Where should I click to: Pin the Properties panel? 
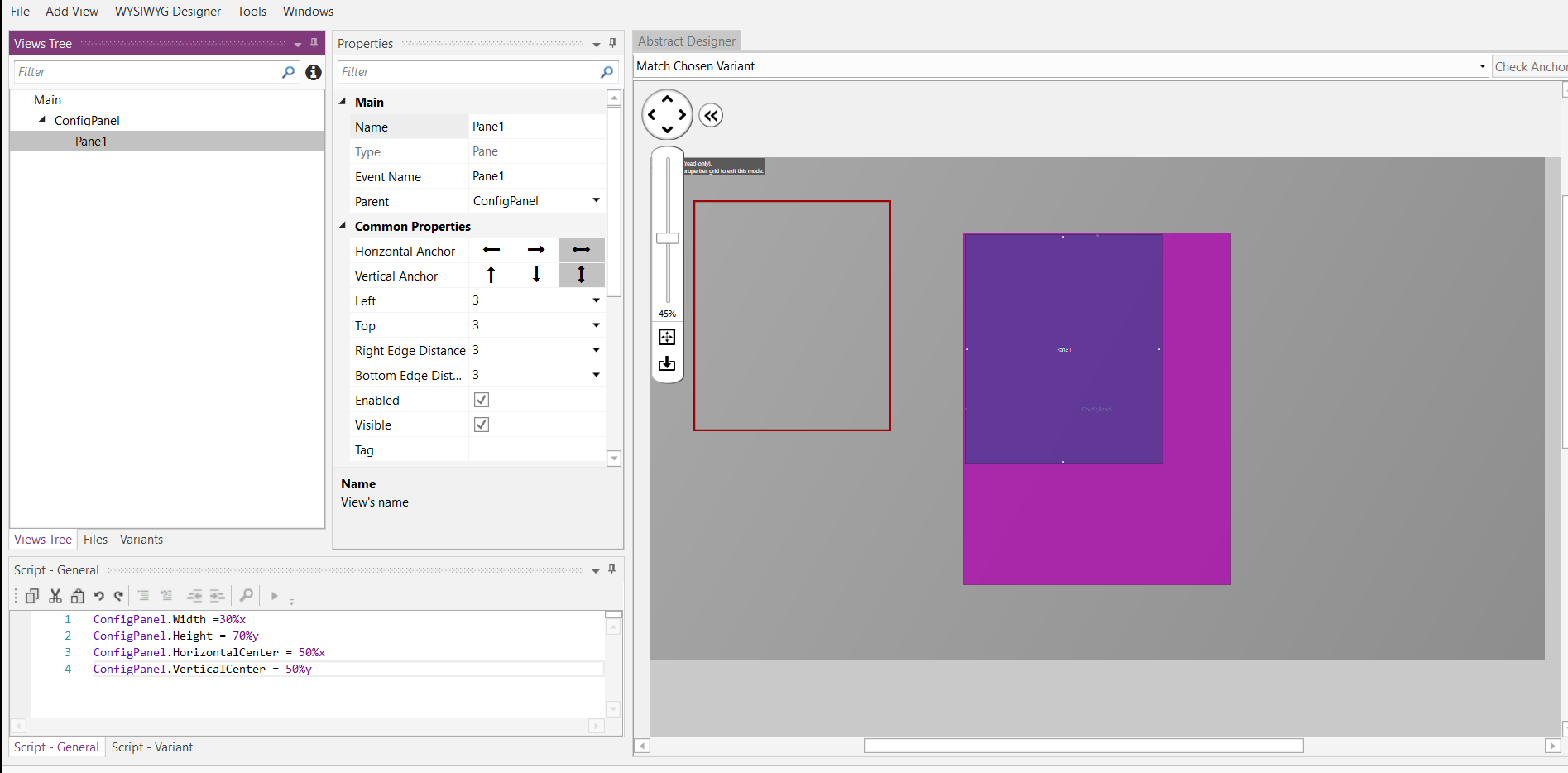click(x=612, y=43)
